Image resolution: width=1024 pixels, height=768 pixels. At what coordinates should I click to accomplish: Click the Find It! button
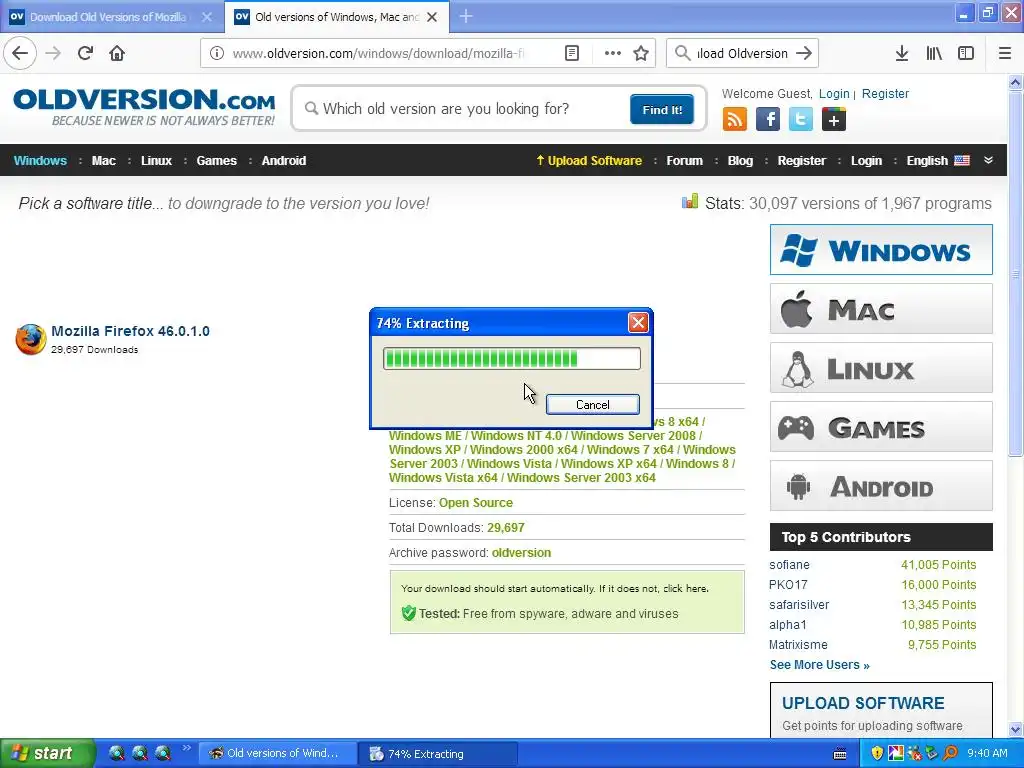click(662, 109)
